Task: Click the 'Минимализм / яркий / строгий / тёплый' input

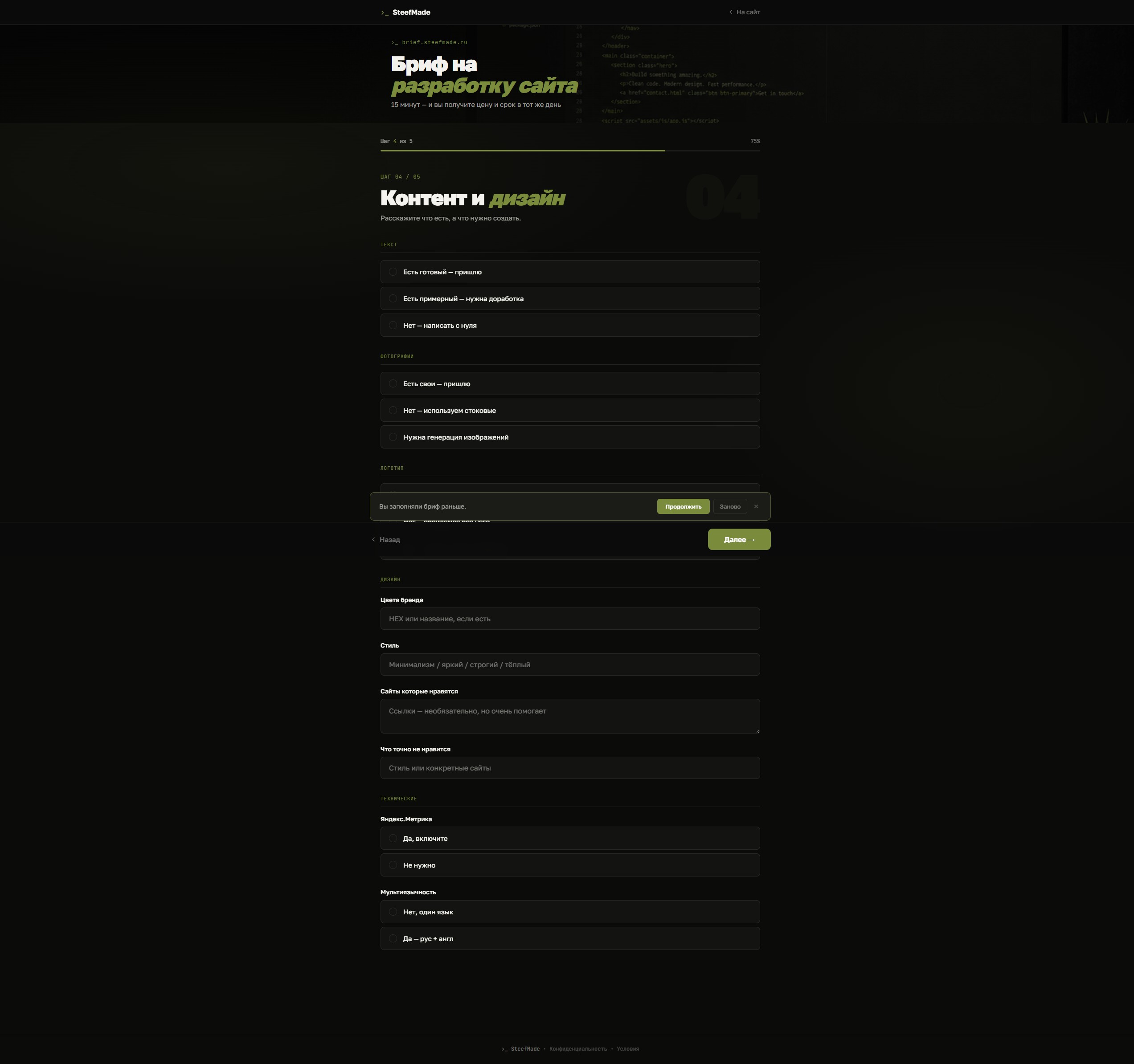Action: coord(570,665)
